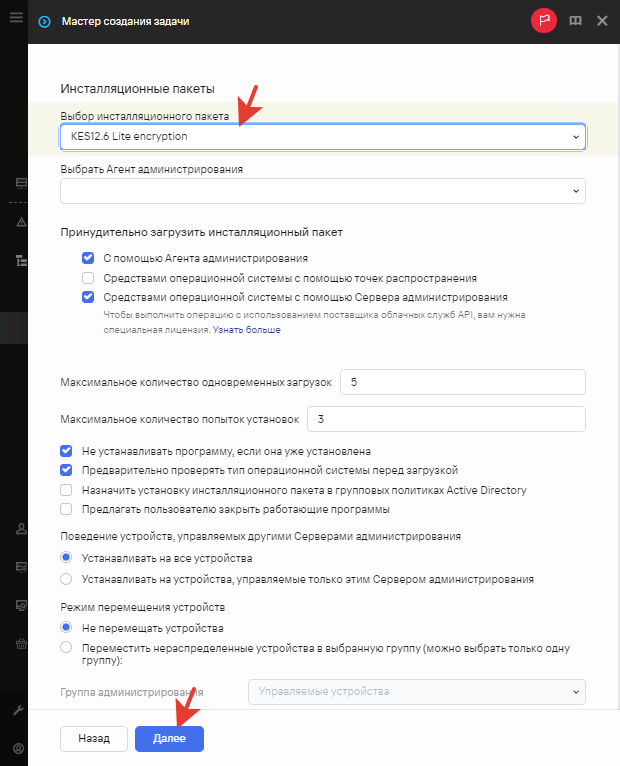Viewport: 620px width, 766px height.
Task: Open the hamburger main menu icon
Action: [16, 17]
